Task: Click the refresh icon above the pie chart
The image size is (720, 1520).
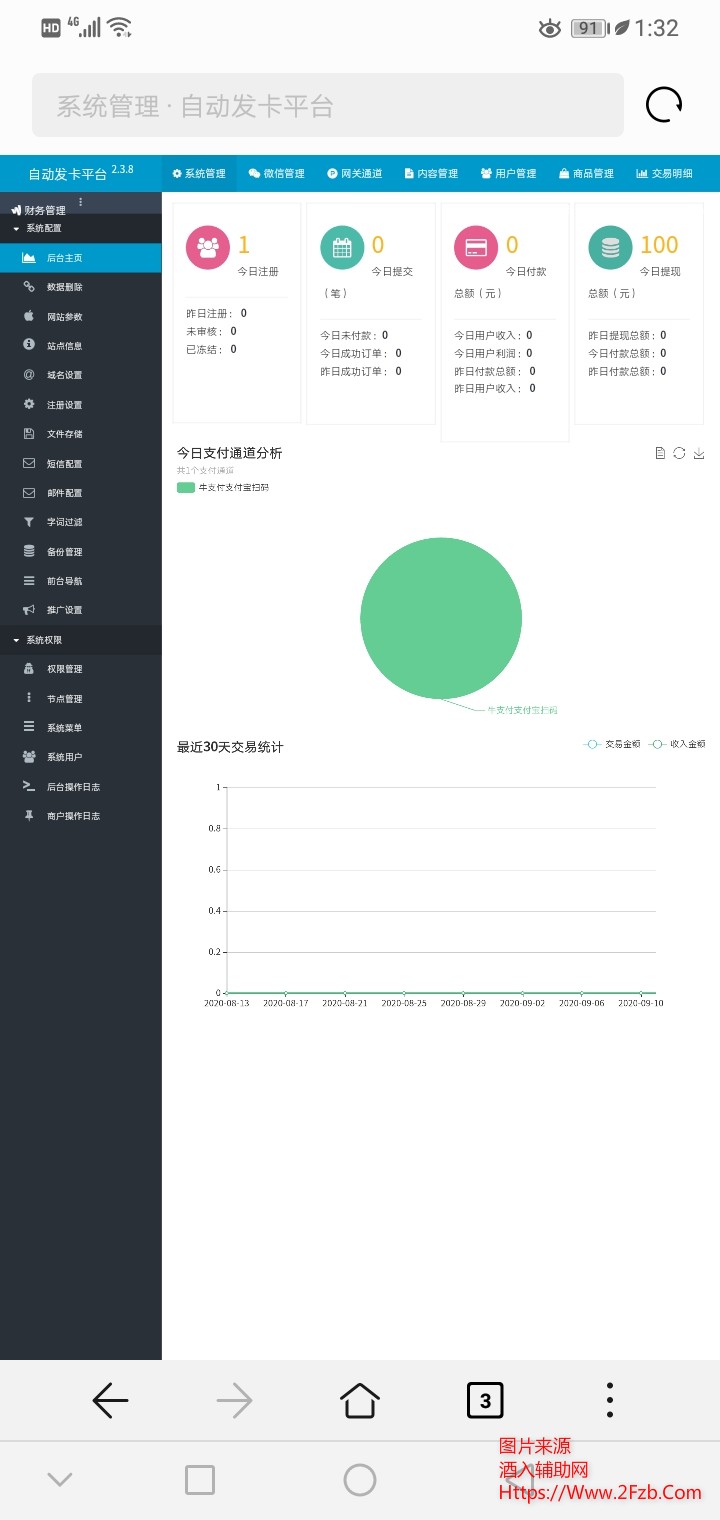Action: pyautogui.click(x=679, y=453)
